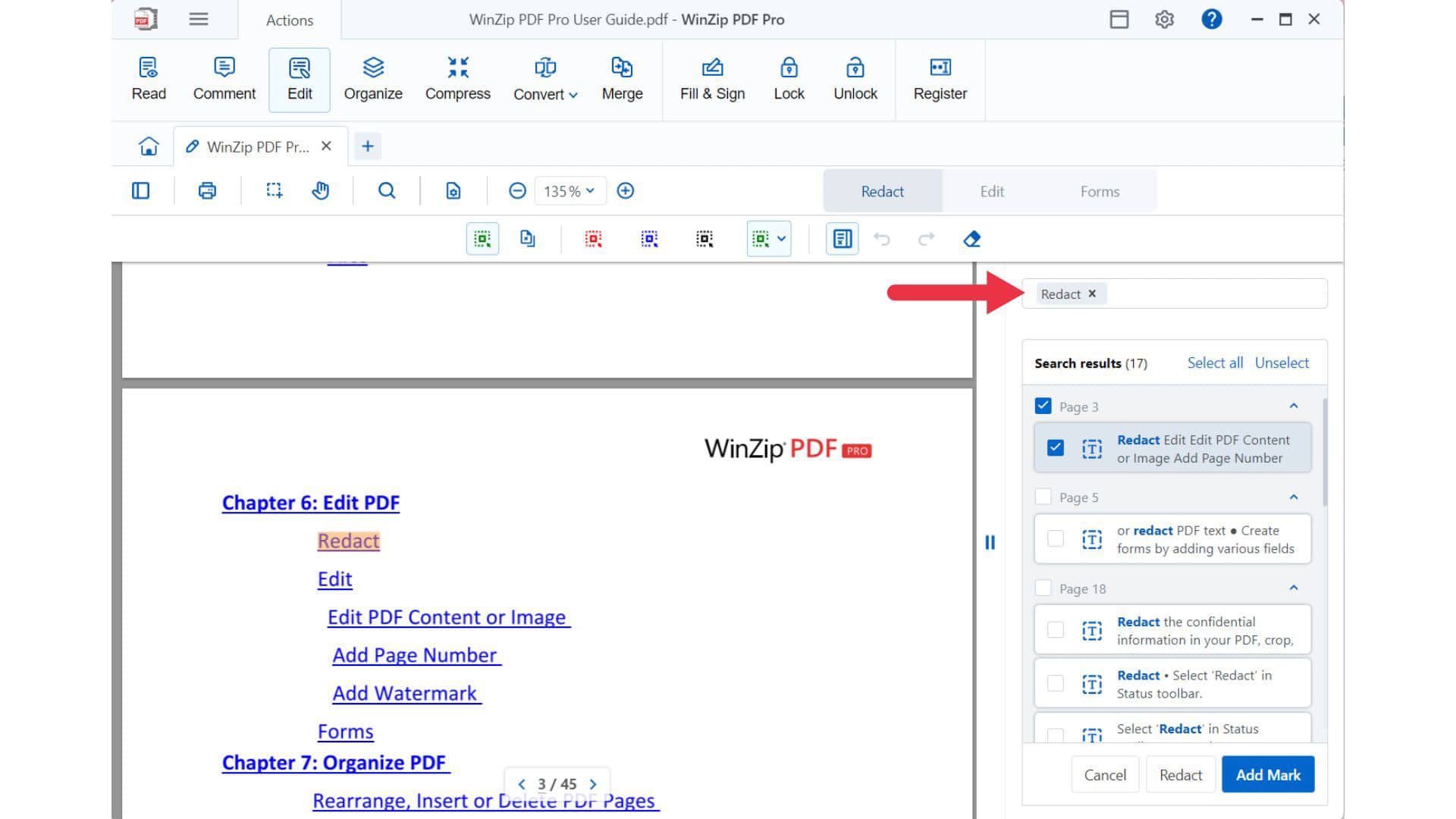Click the Redact button in panel
Viewport: 1456px width, 819px height.
[x=1181, y=774]
